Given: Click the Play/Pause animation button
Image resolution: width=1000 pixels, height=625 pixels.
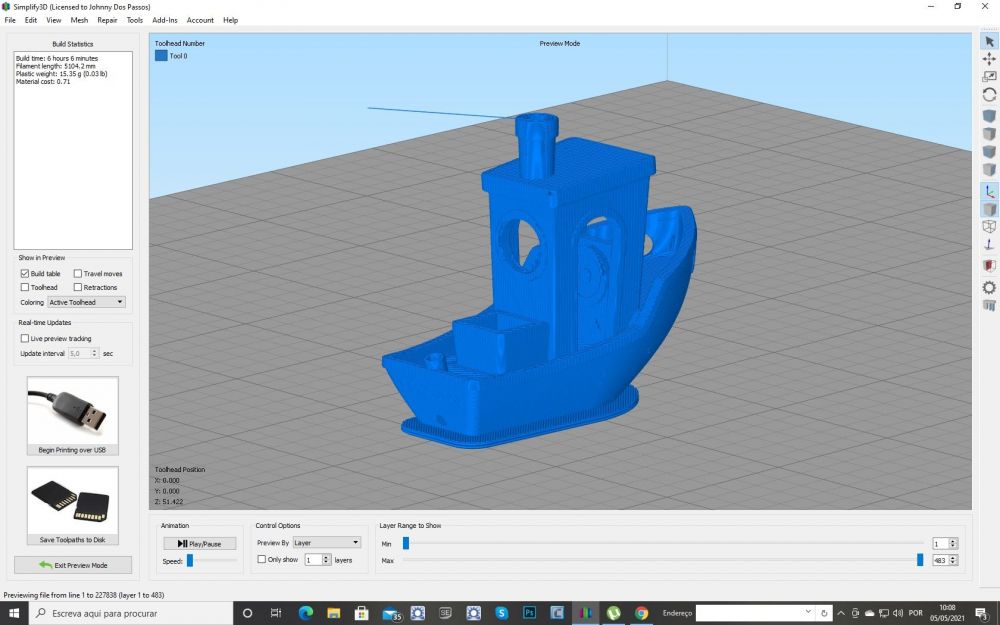Looking at the screenshot, I should [x=199, y=543].
